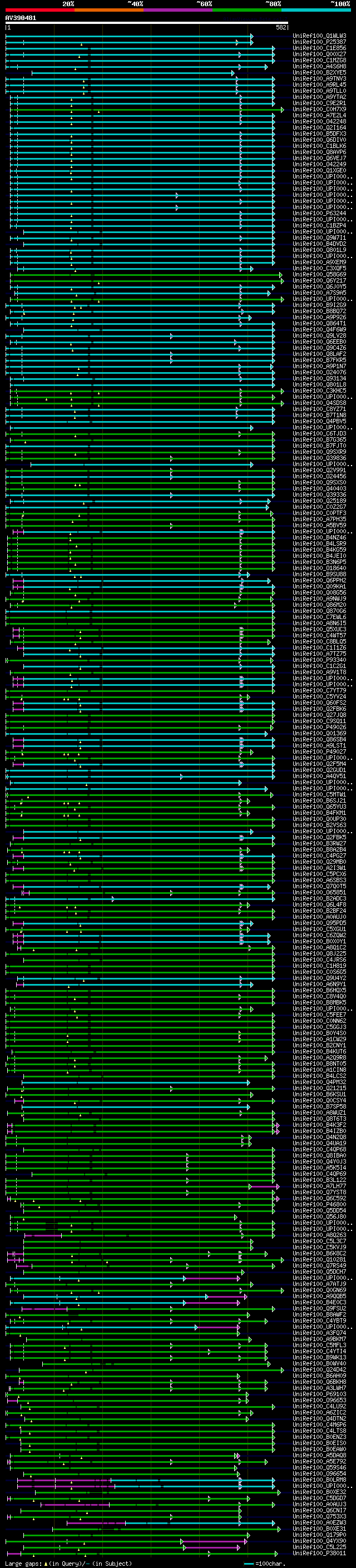Click the UniRef100_O18640 label
Viewport: 356px width, 1568px height.
pos(319,568)
